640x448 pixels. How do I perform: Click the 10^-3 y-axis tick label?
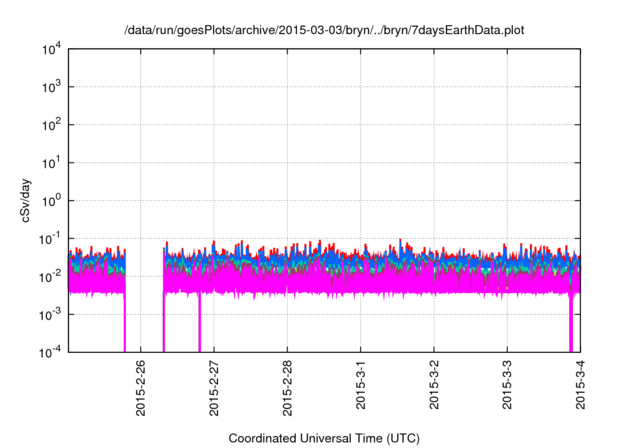(49, 315)
